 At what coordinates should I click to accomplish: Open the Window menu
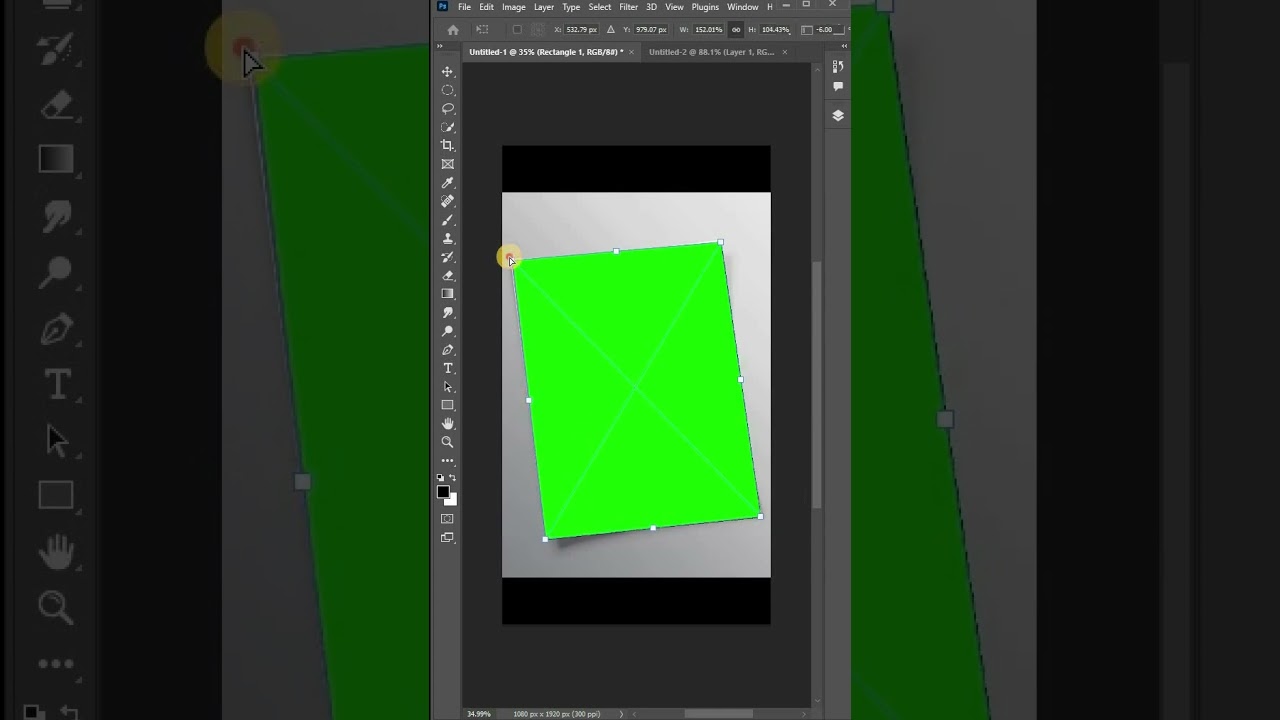pos(742,7)
